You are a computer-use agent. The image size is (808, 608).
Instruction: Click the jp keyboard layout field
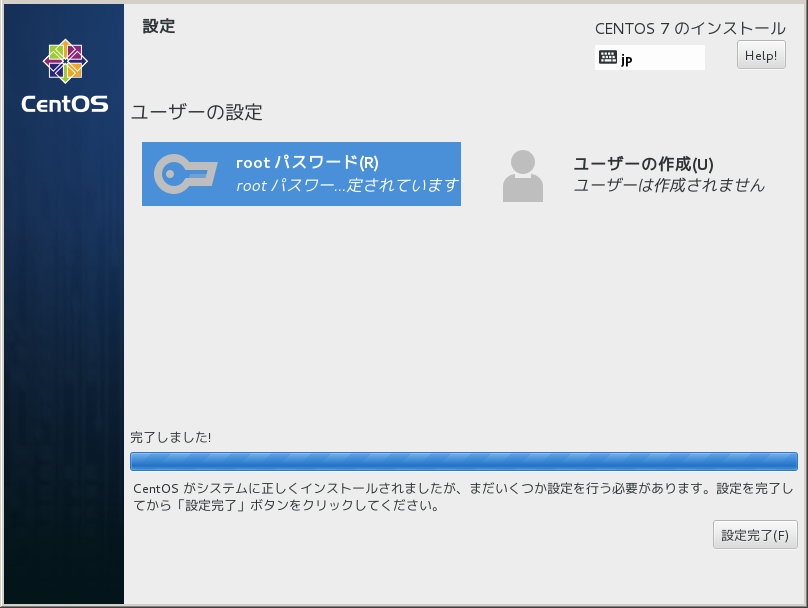click(x=650, y=57)
